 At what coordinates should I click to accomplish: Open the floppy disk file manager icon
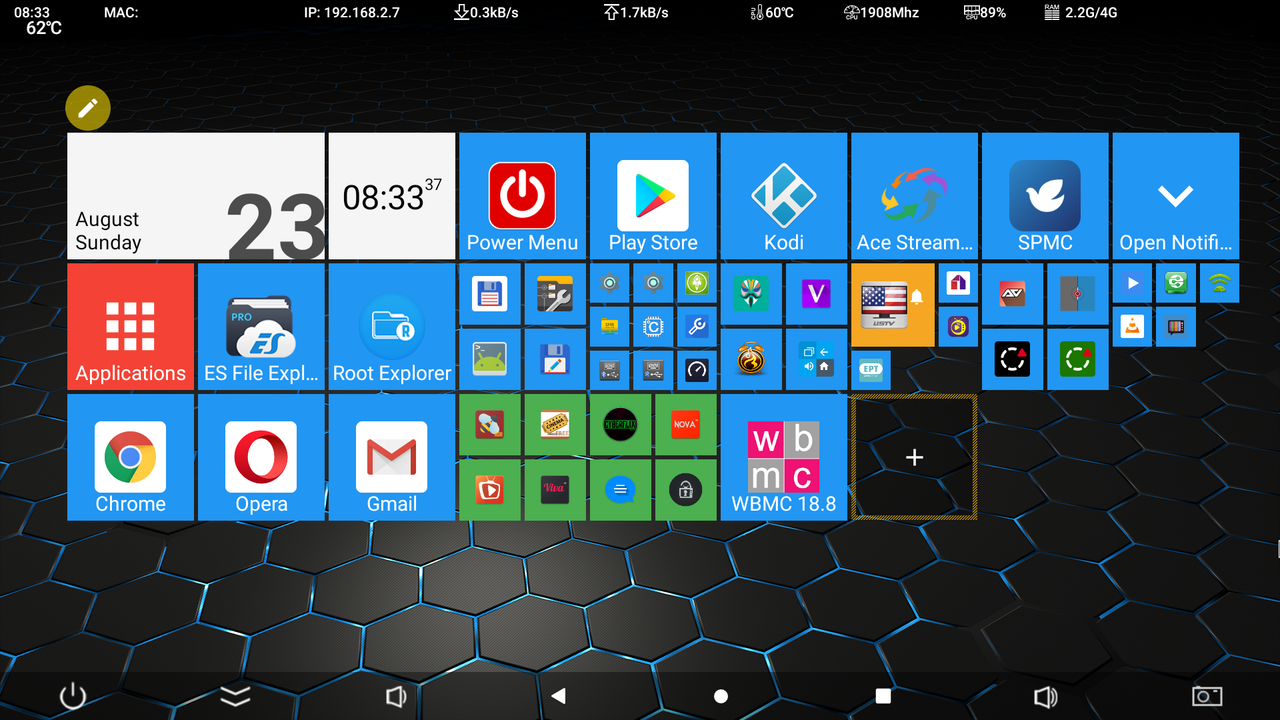490,294
